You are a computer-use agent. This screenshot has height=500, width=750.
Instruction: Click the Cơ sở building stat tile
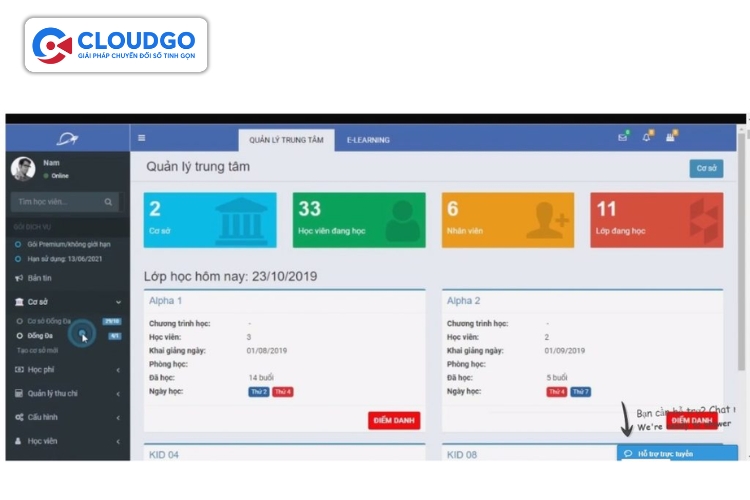tap(210, 220)
